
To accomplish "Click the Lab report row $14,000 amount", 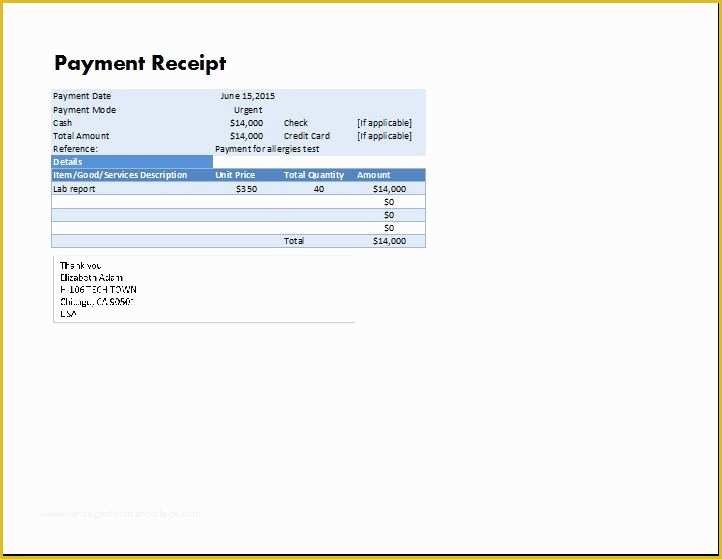I will coord(390,189).
